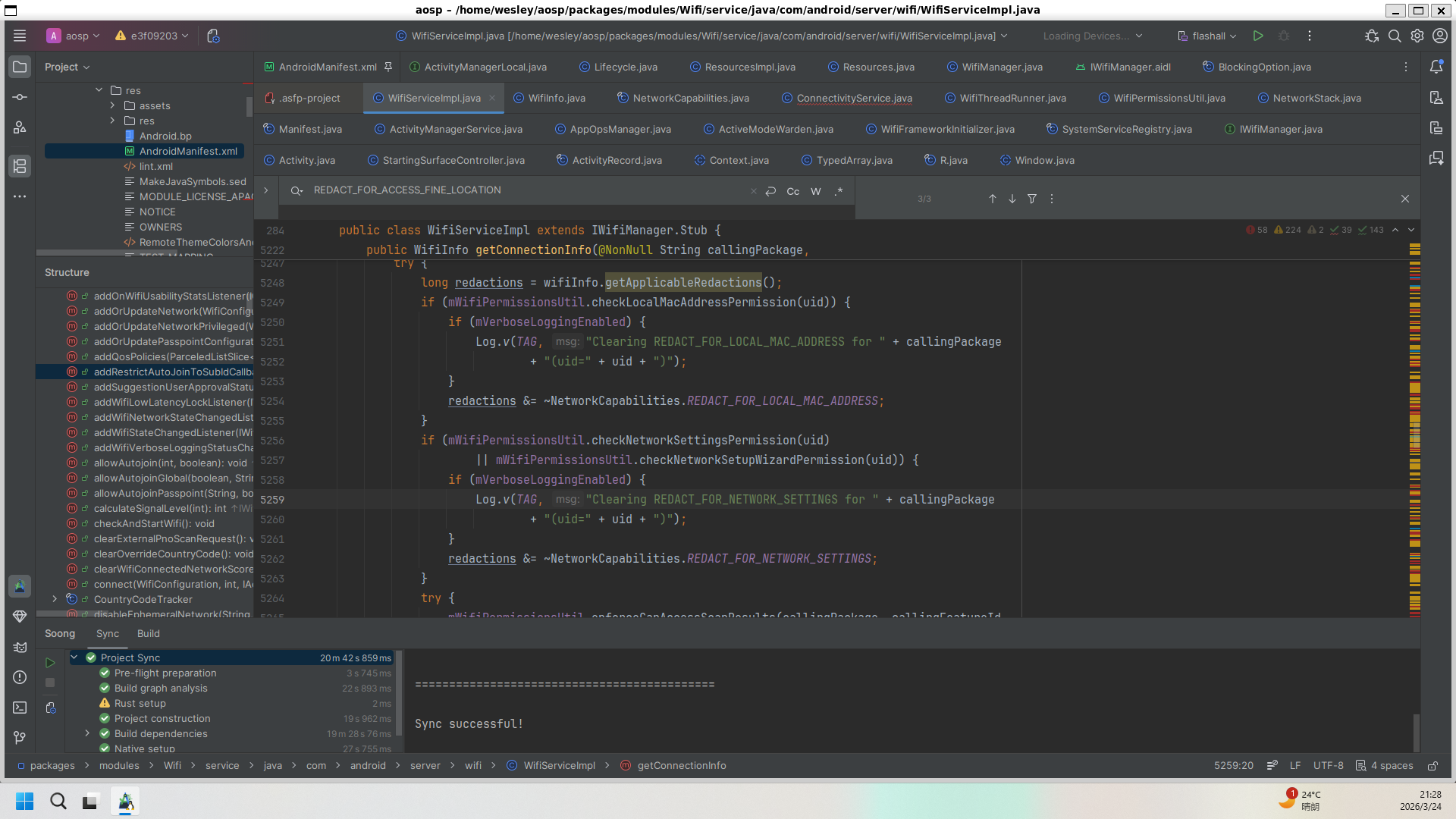Image resolution: width=1456 pixels, height=819 pixels.
Task: Open flashall run configuration dropdown
Action: [1207, 36]
